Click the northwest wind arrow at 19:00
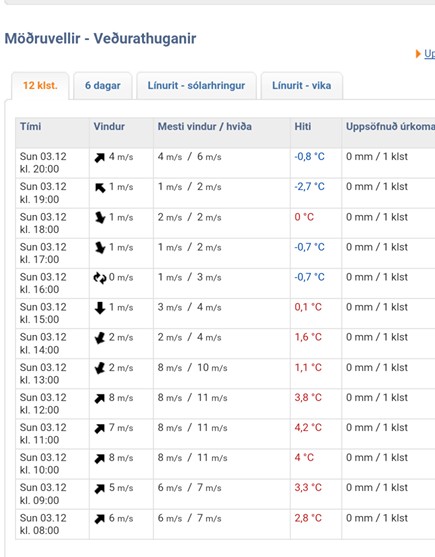The height and width of the screenshot is (557, 435). point(100,188)
